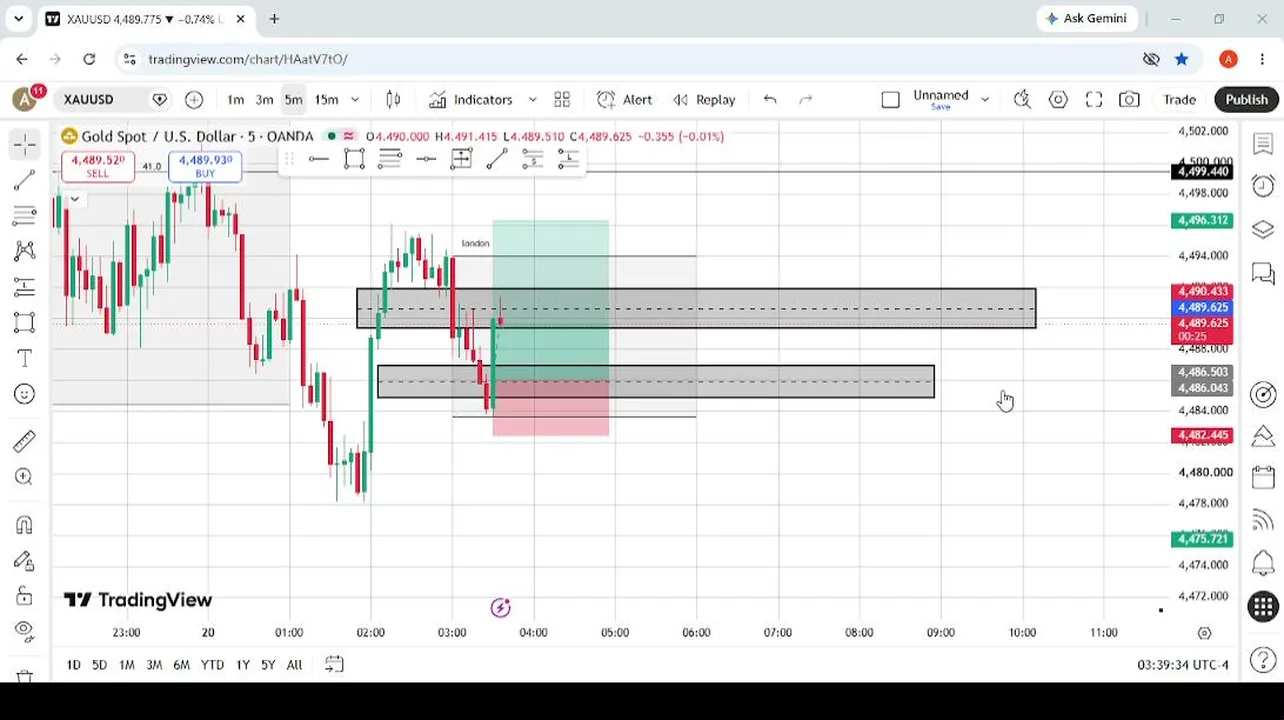Viewport: 1284px width, 720px height.
Task: Select the zoom in tool
Action: pos(25,477)
